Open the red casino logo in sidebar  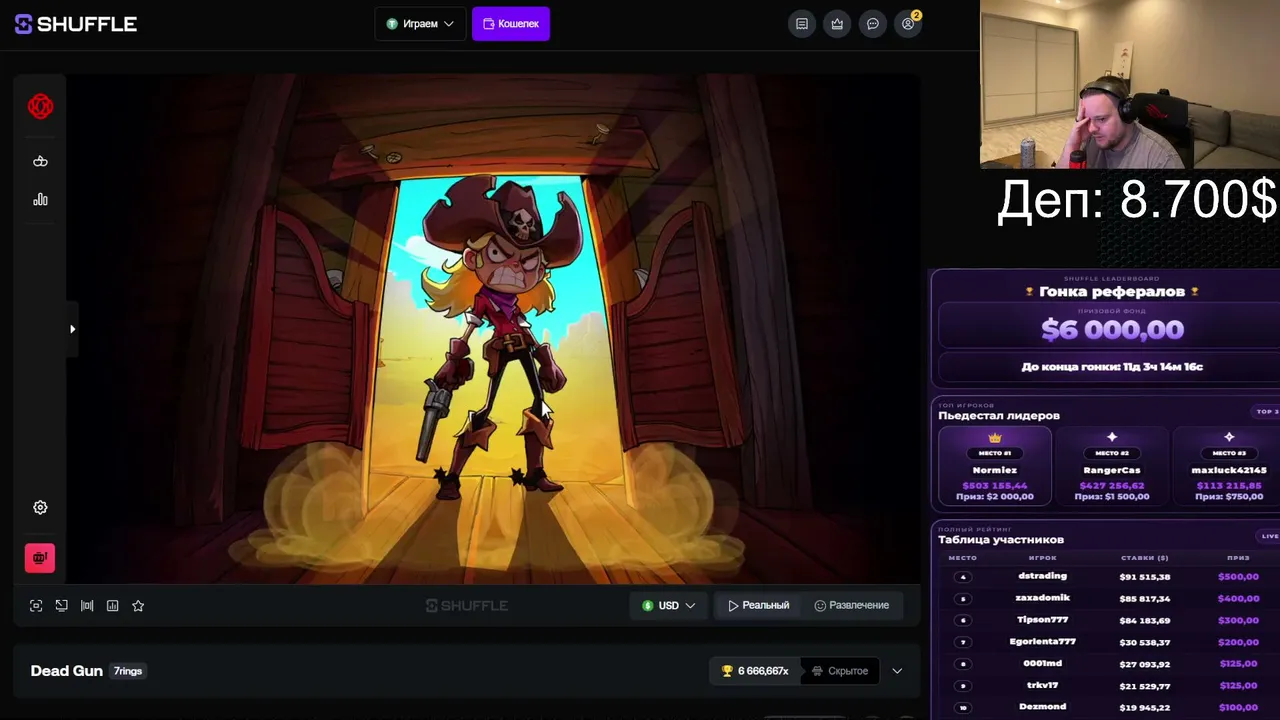(40, 106)
